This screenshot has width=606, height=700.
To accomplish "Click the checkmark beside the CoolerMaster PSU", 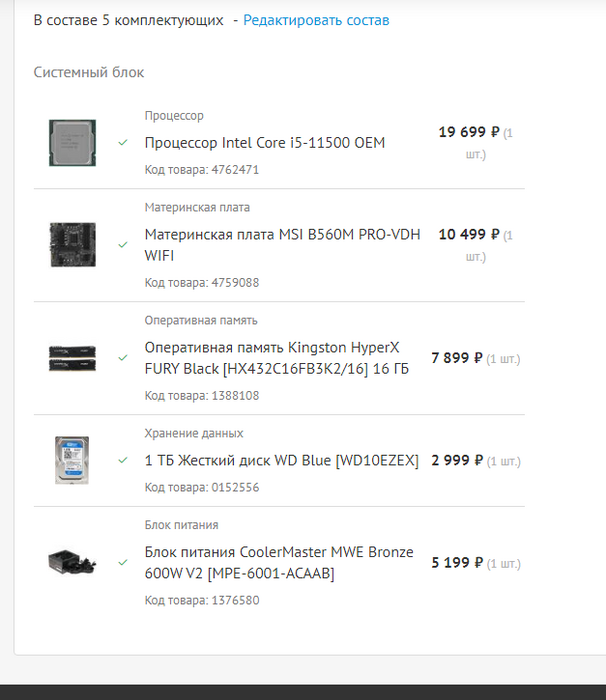I will tap(123, 563).
